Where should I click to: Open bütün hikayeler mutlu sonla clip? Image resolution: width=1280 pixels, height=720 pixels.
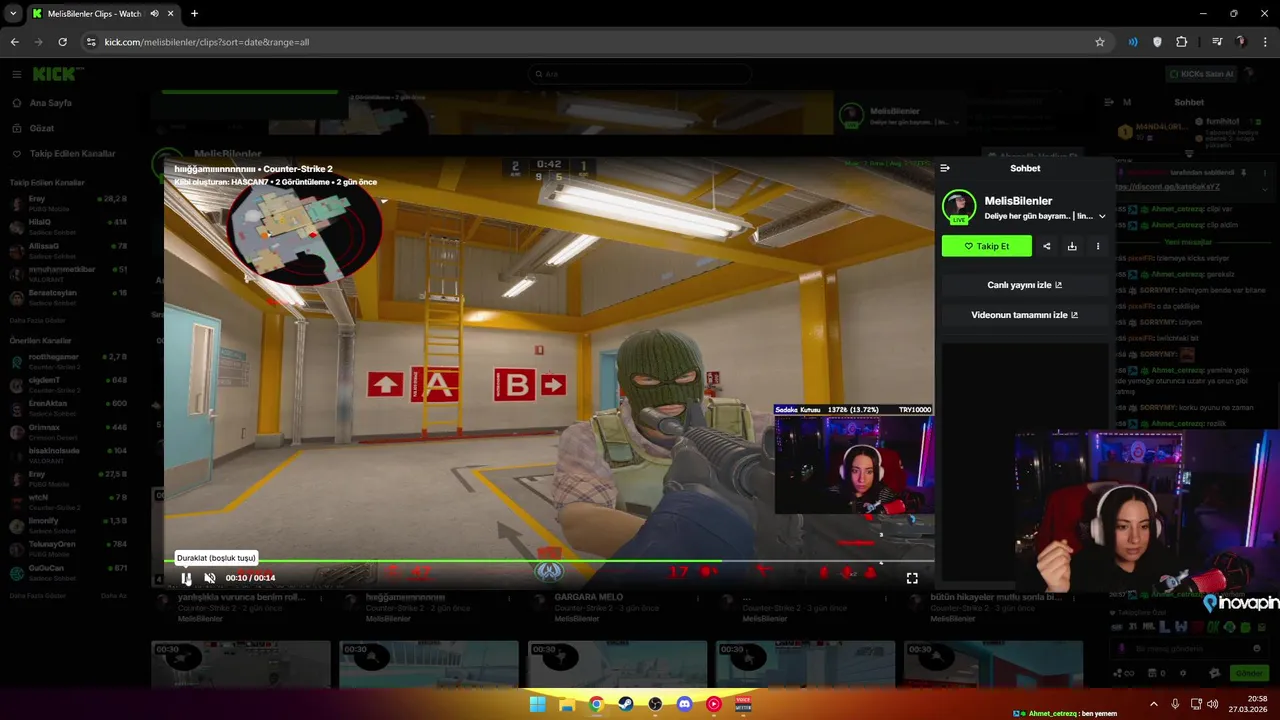tap(996, 597)
